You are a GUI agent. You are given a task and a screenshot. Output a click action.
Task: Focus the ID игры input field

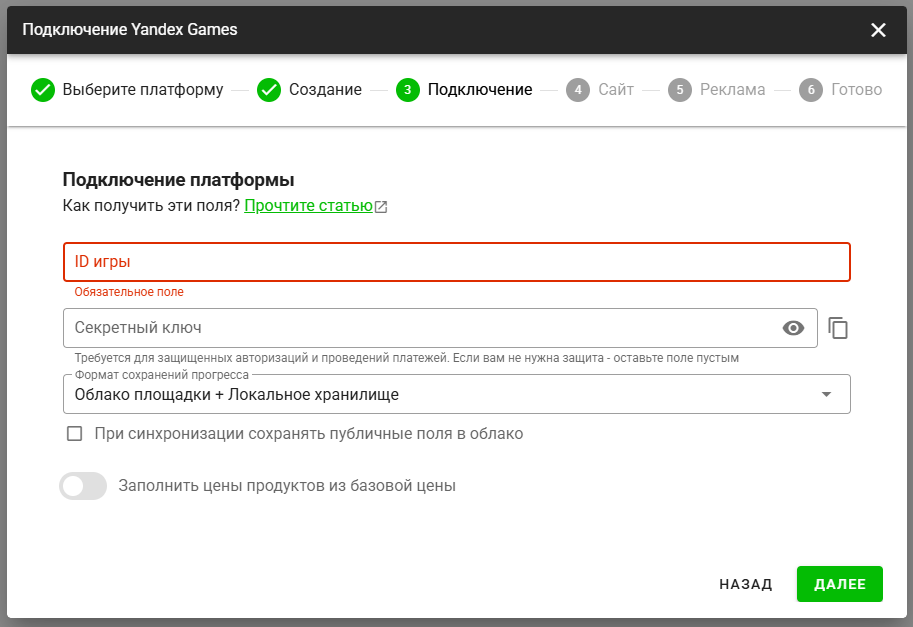(x=456, y=262)
